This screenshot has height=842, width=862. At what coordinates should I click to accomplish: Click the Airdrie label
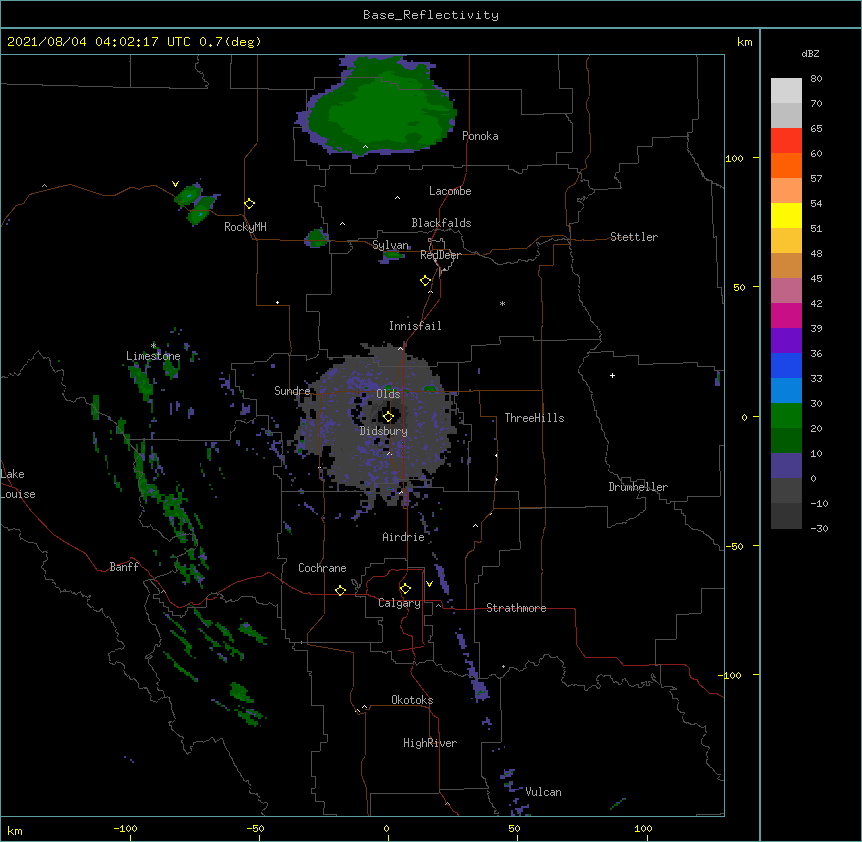click(404, 537)
